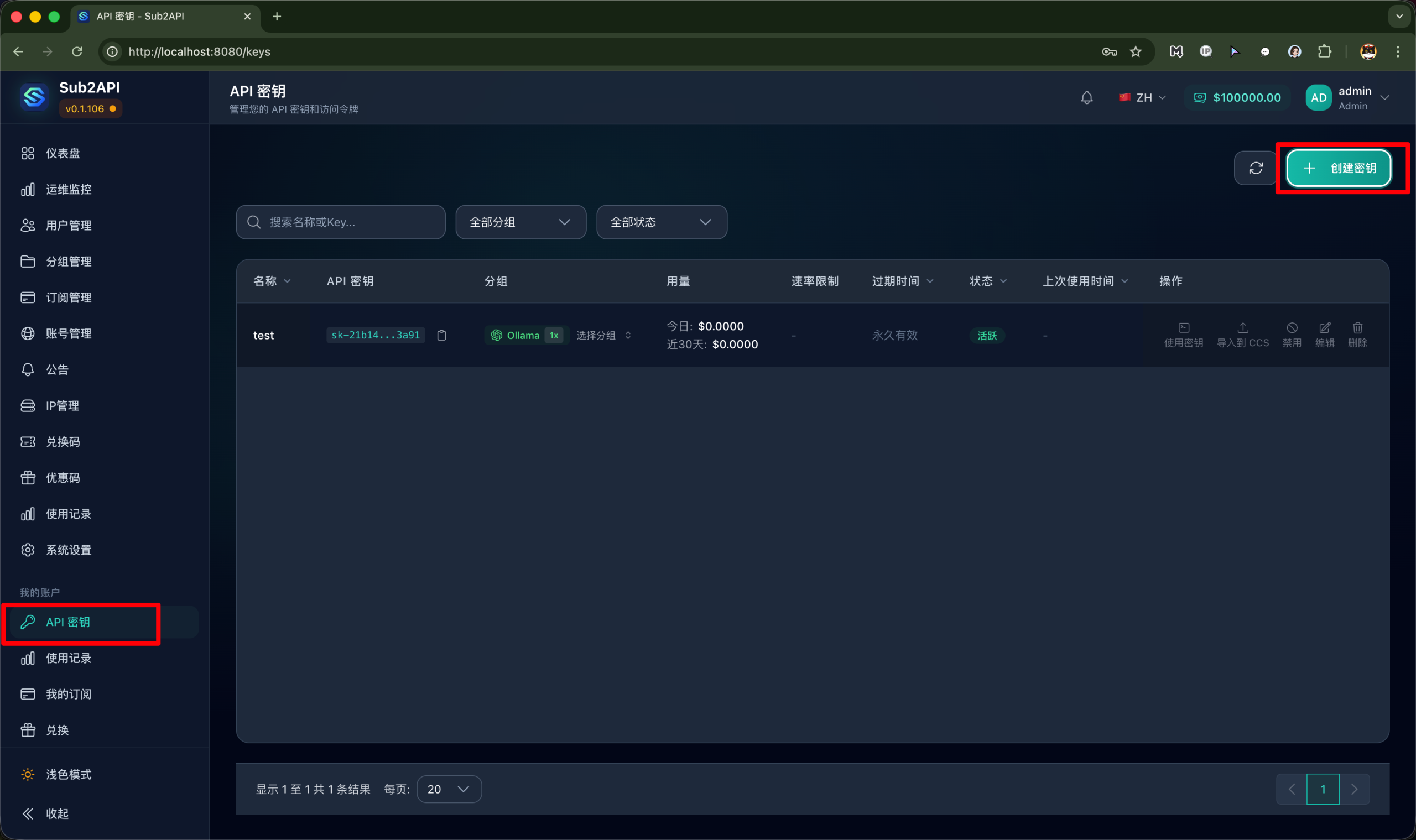Expand the per-page 20 dropdown

coord(449,789)
